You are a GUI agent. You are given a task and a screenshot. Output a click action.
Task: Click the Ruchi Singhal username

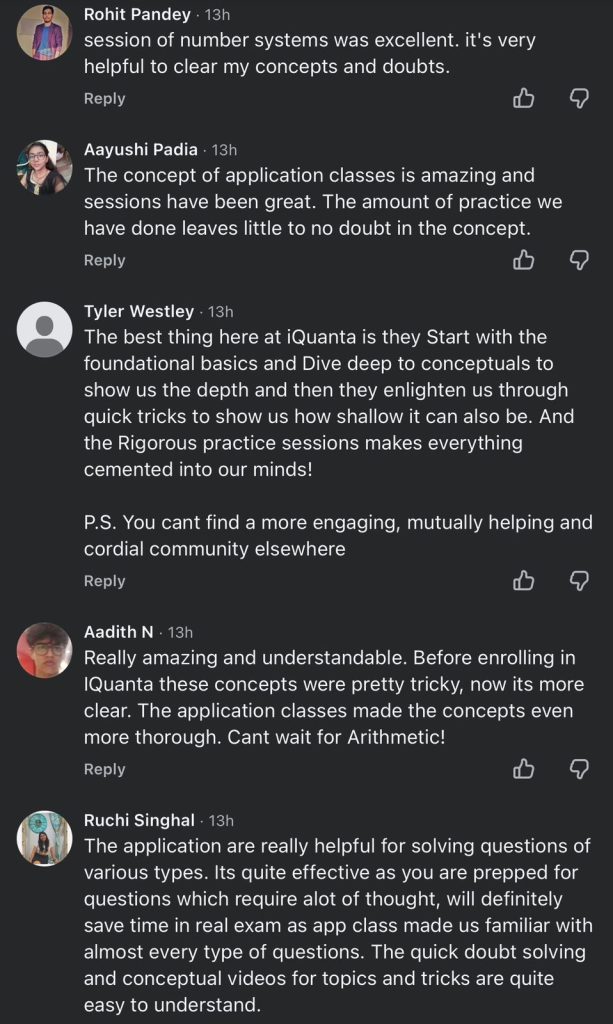point(139,820)
